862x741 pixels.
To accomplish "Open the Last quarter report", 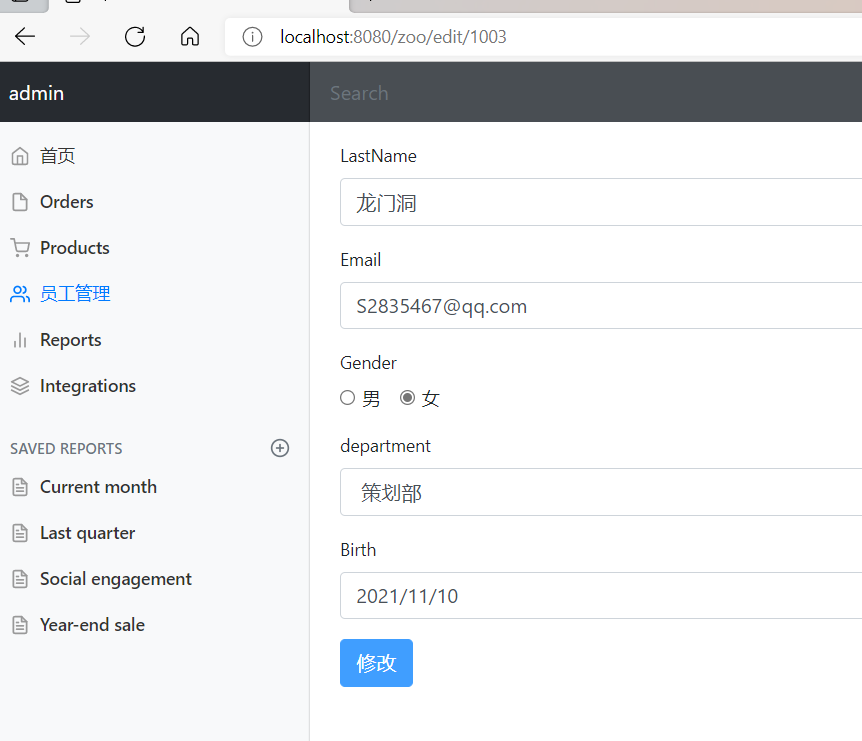I will pyautogui.click(x=87, y=533).
